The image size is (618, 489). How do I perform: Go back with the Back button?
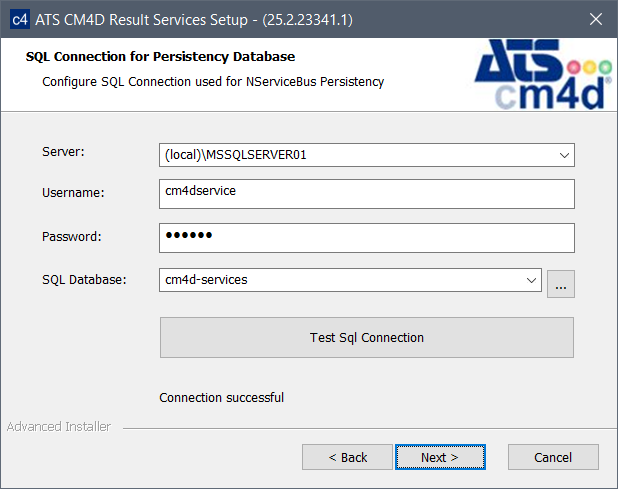pos(348,457)
